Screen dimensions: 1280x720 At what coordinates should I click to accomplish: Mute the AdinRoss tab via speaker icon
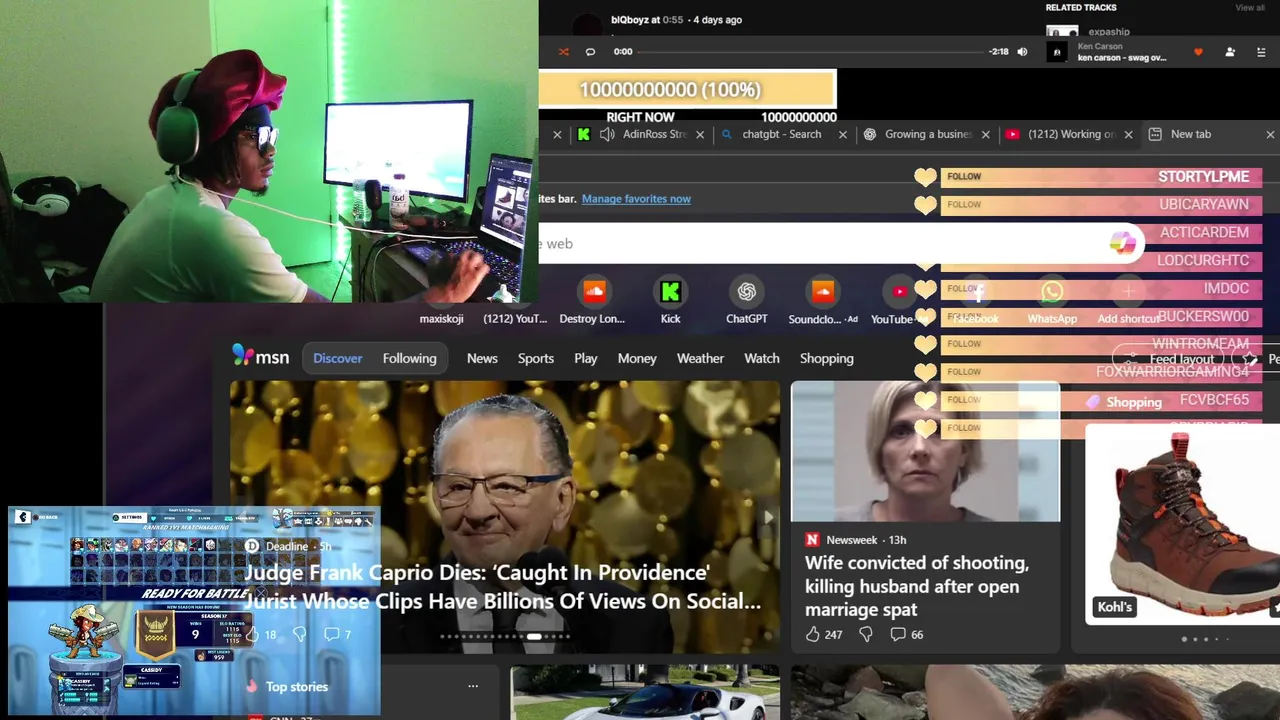click(607, 134)
